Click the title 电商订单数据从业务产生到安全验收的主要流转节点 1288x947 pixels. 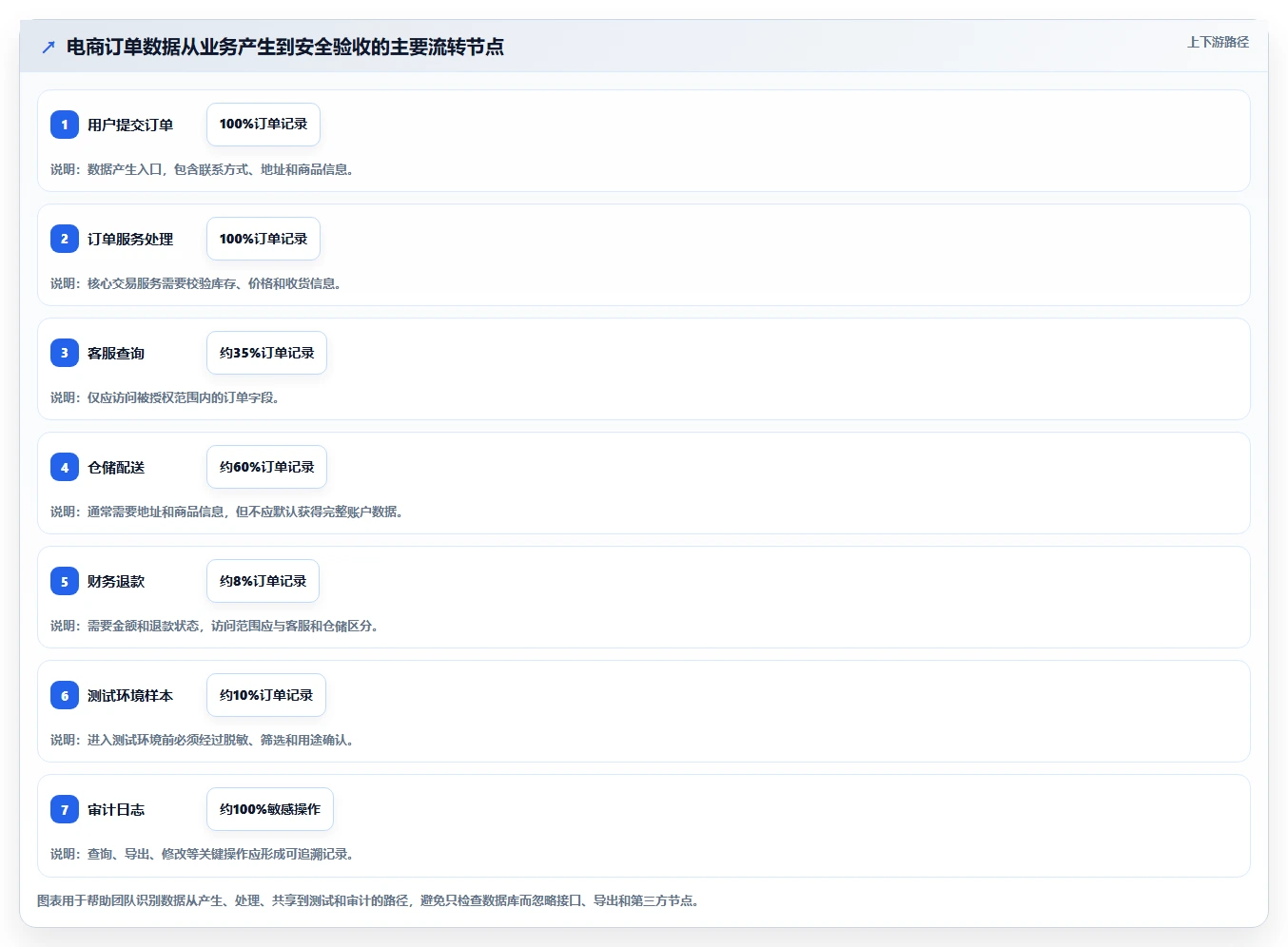285,47
